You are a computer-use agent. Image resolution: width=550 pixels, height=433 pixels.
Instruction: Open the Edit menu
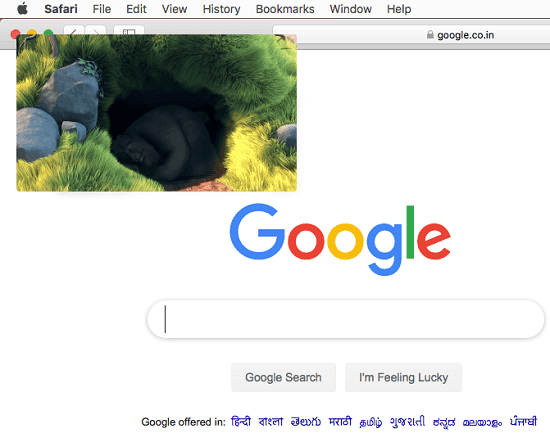[136, 9]
